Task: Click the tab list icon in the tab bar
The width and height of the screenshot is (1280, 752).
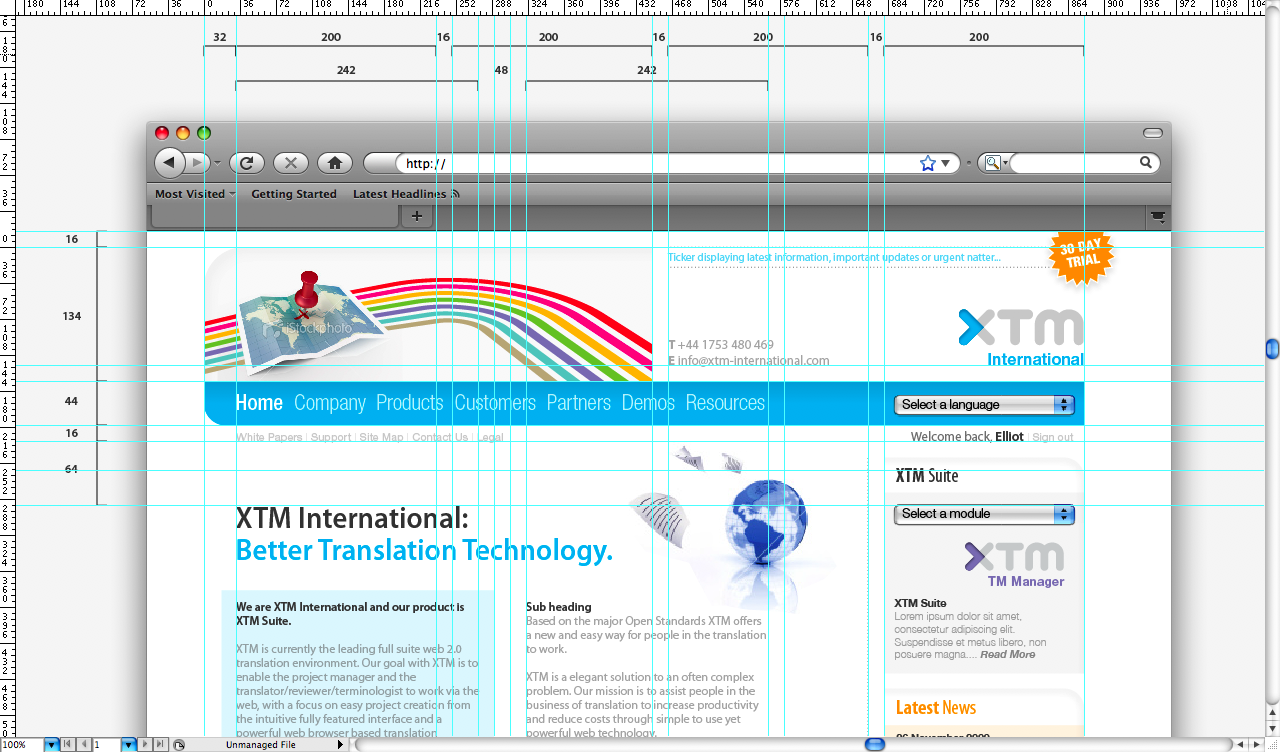Action: click(x=1158, y=216)
